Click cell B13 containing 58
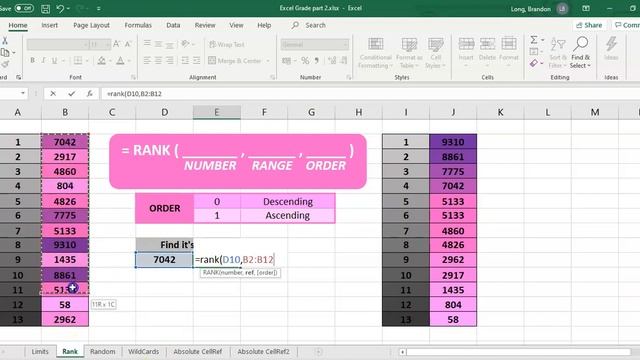Viewport: 640px width, 360px height. (x=65, y=304)
